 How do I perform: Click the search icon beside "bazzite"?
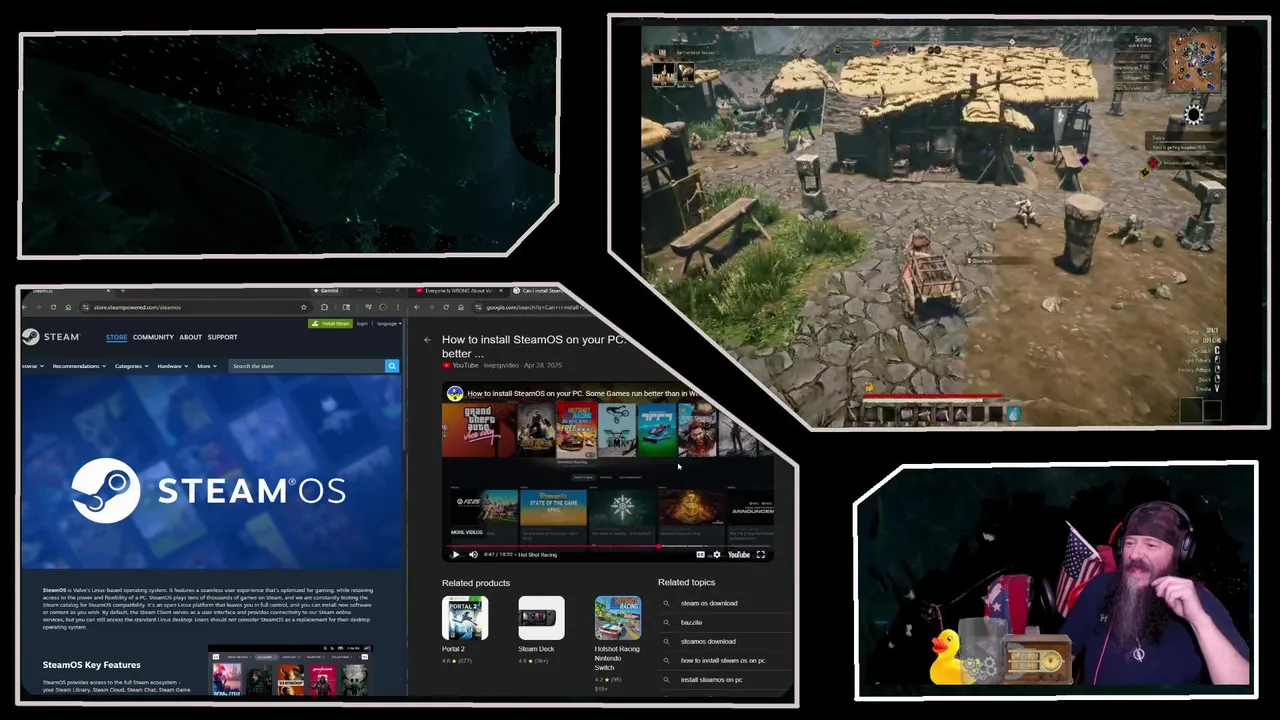click(x=666, y=622)
